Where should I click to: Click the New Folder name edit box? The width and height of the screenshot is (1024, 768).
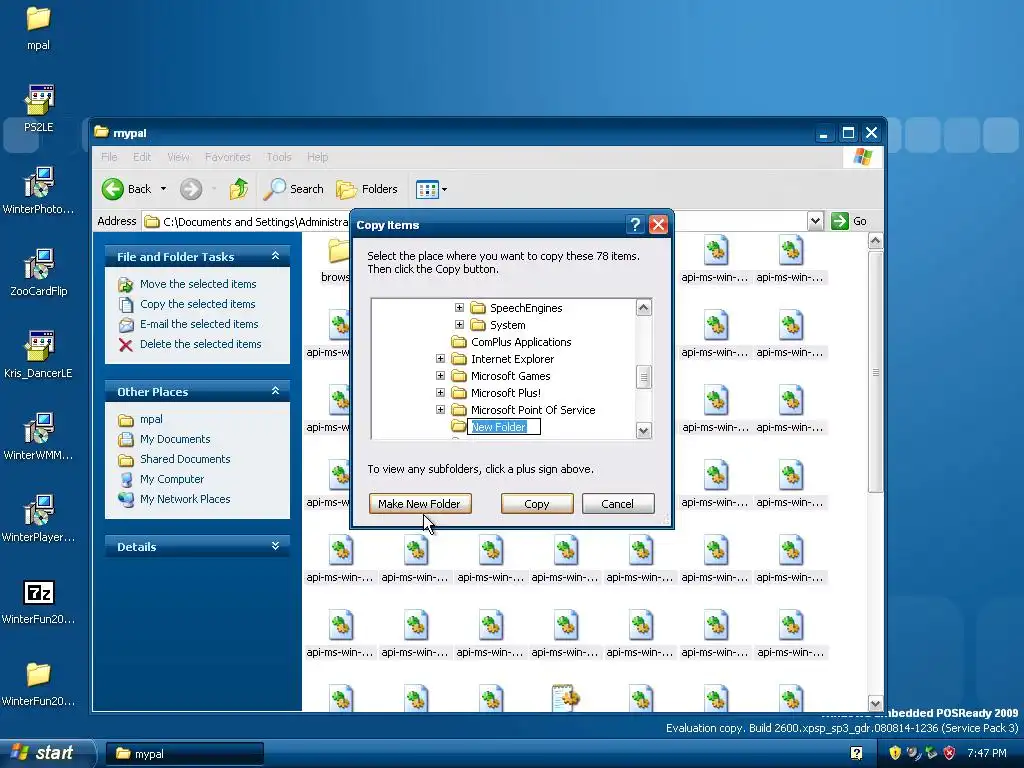click(x=504, y=427)
